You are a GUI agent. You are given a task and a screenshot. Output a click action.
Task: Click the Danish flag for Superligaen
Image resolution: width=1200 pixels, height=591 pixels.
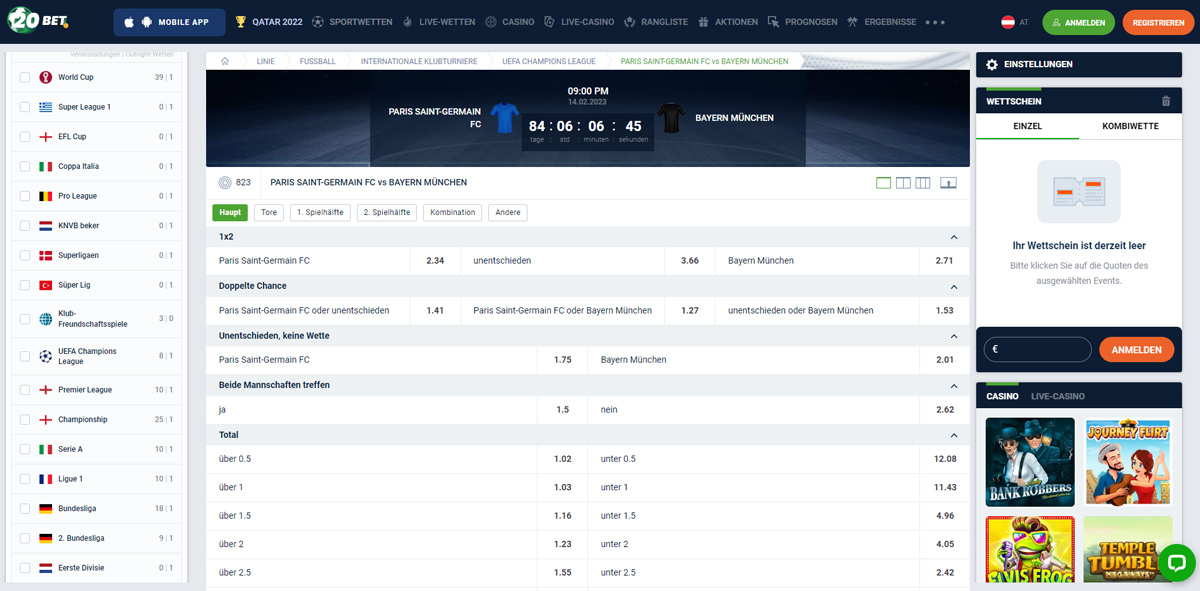(x=45, y=255)
